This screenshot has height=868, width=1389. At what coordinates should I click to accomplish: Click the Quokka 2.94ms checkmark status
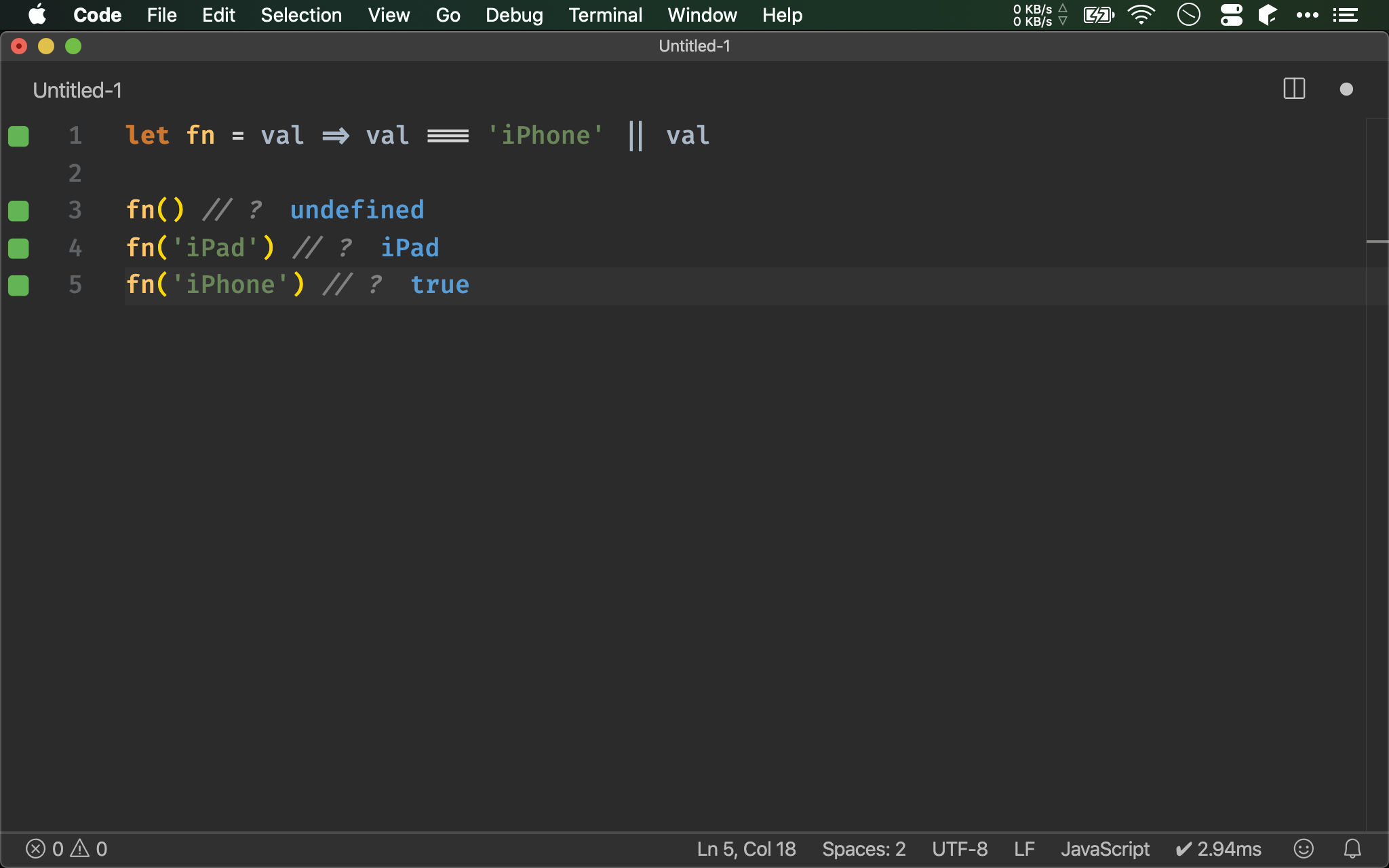pos(1219,848)
